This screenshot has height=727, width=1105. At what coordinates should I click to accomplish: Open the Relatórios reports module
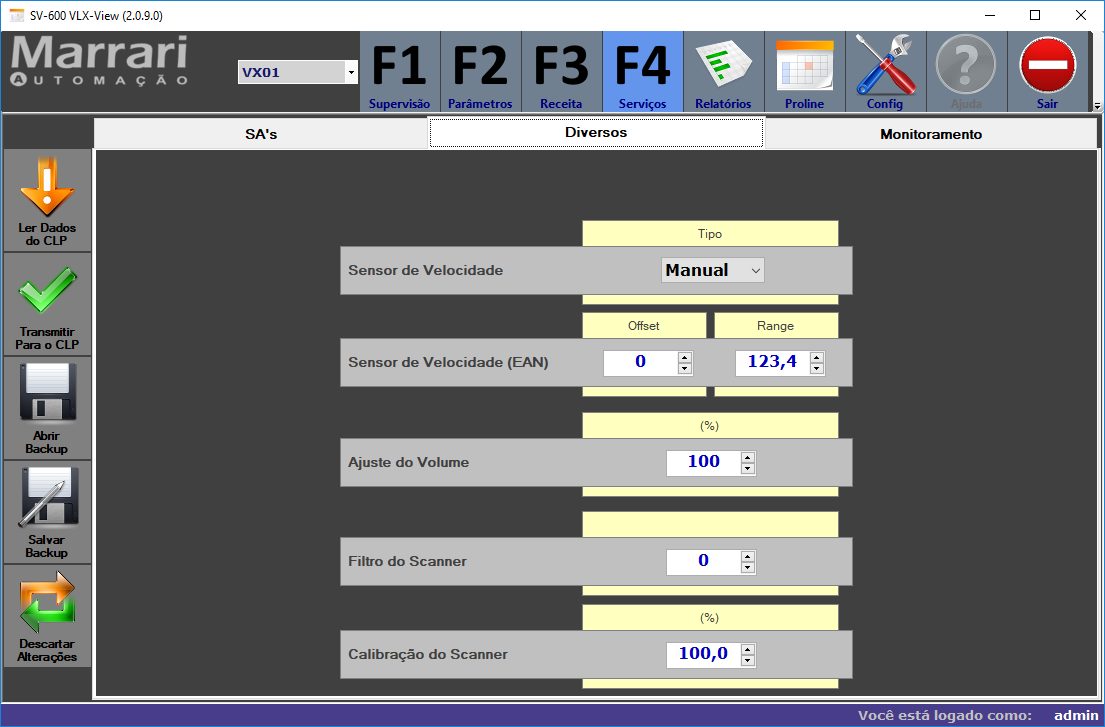[x=722, y=70]
